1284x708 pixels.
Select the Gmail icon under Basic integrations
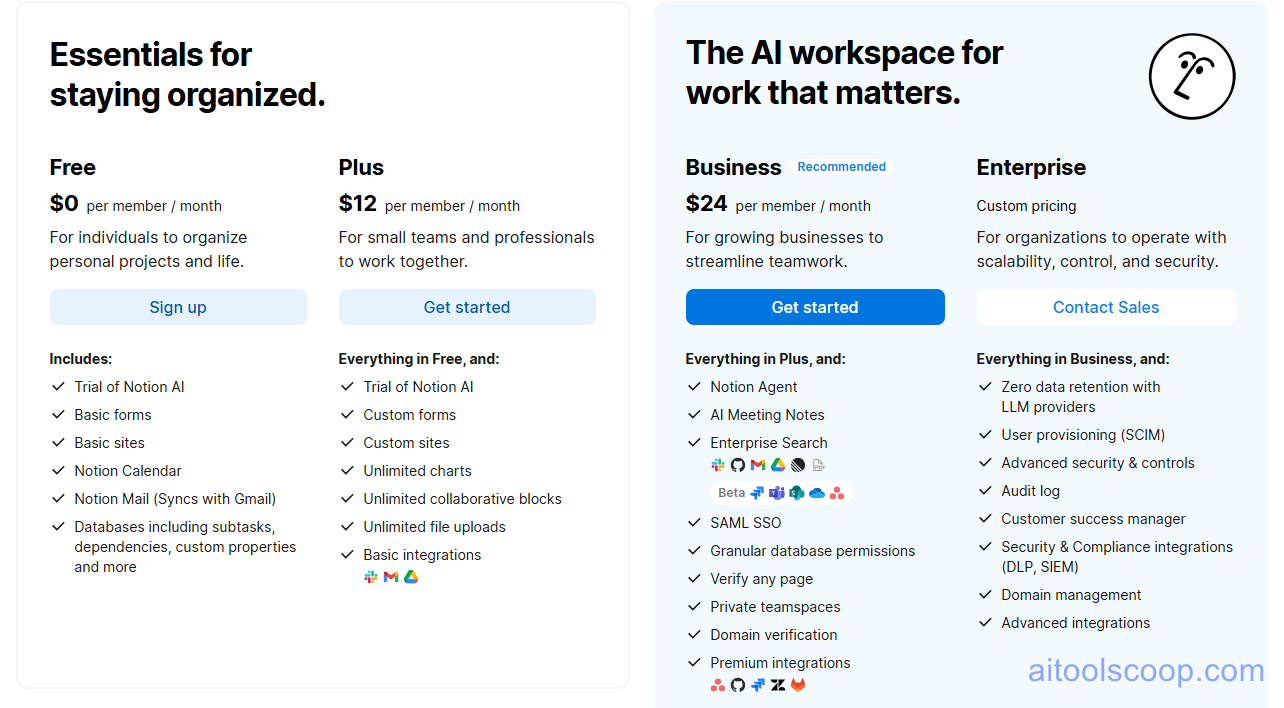389,577
